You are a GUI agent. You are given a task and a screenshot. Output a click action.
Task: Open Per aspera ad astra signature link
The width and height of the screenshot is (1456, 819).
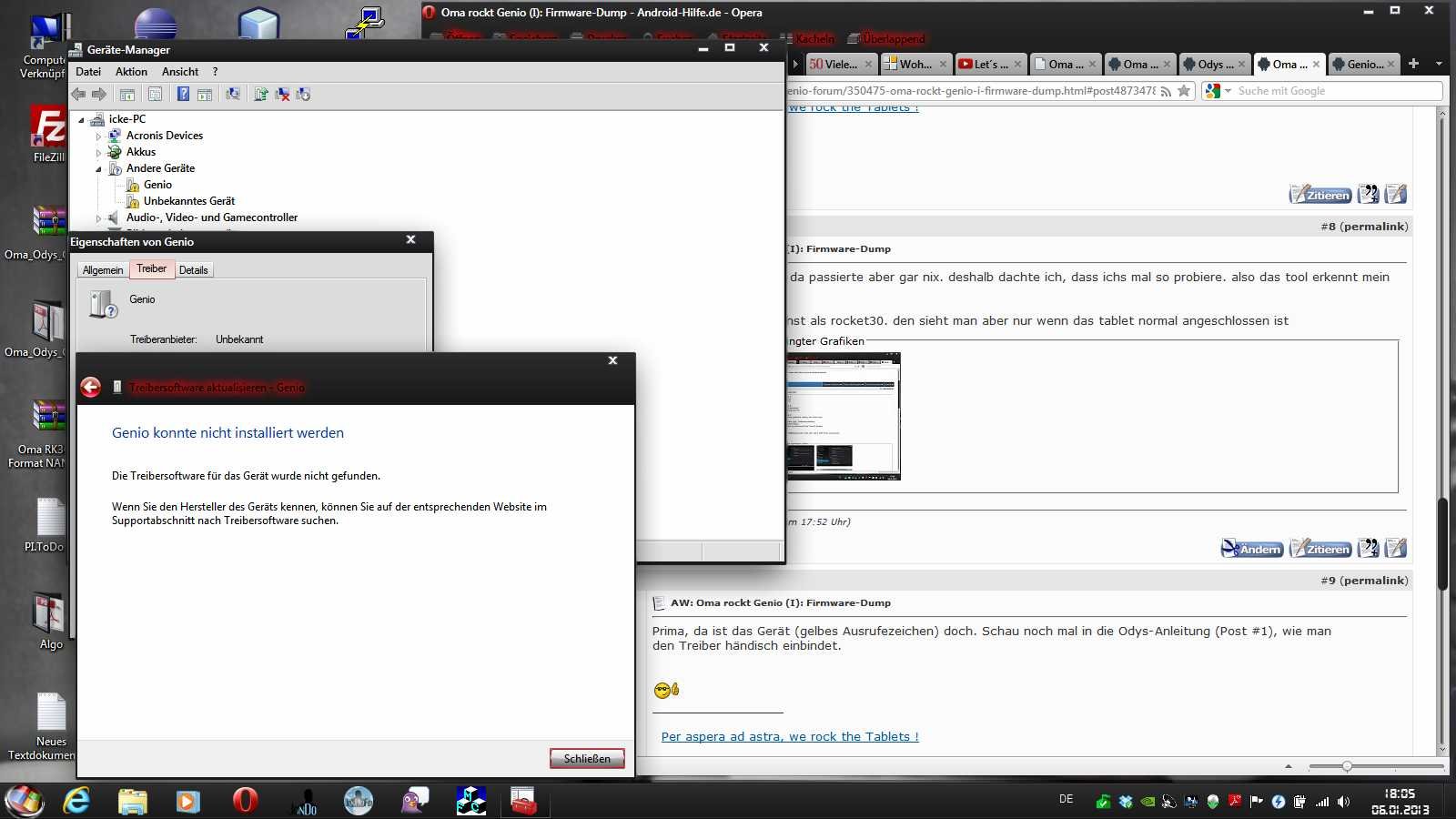pos(790,736)
